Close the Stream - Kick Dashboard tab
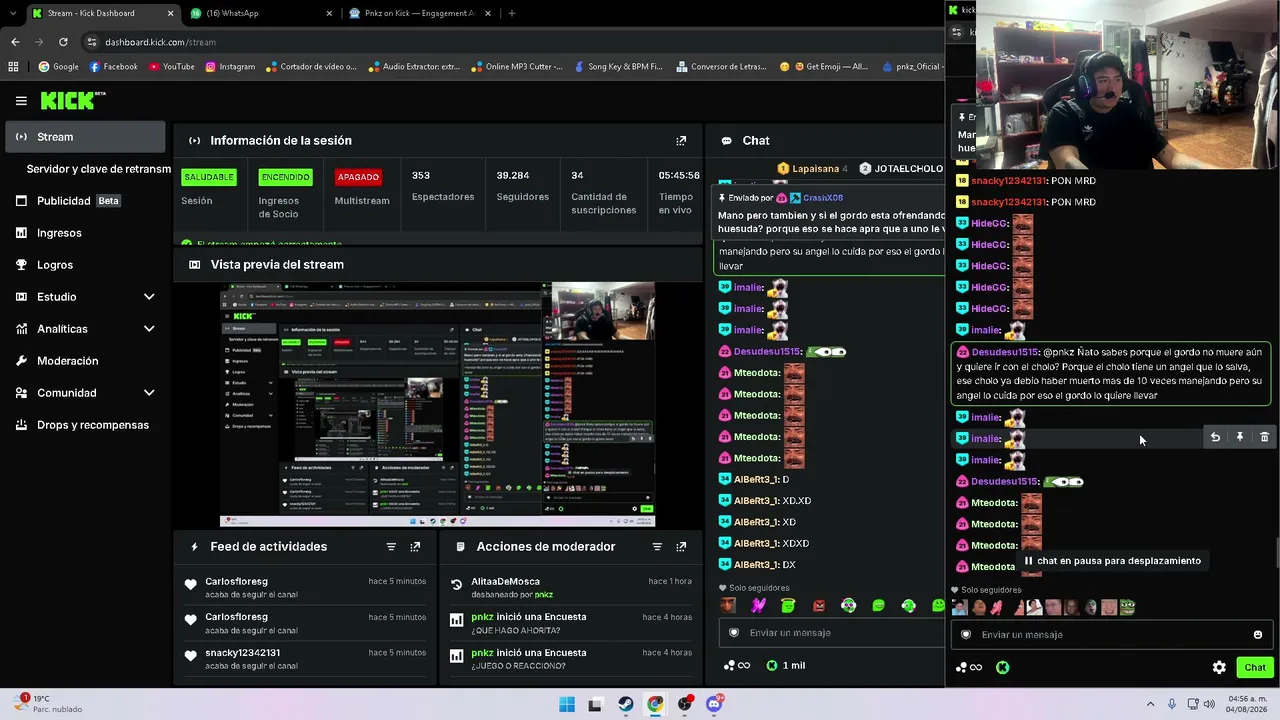The height and width of the screenshot is (720, 1280). pos(170,13)
